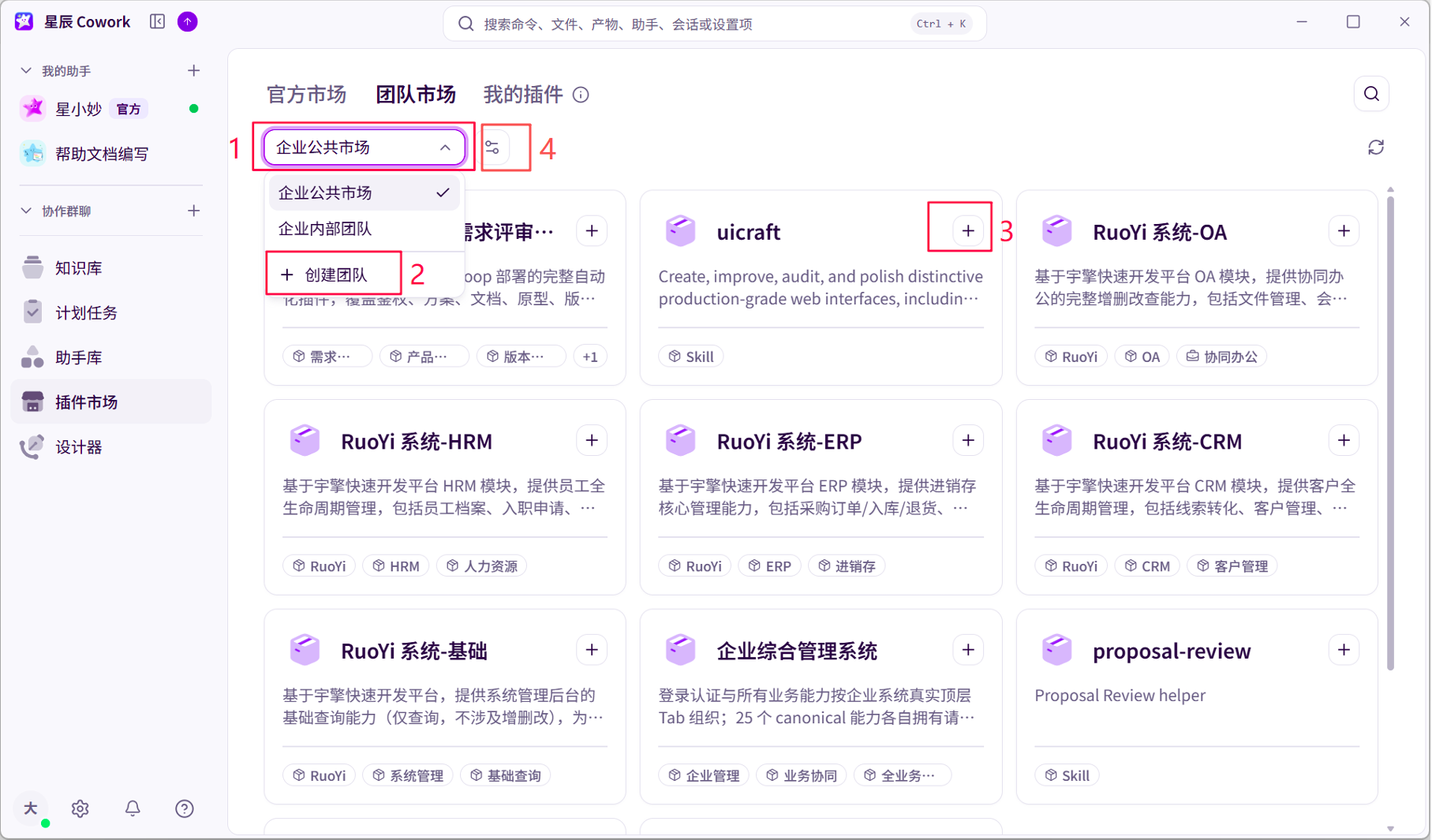Add the uicraft plugin
Image resolution: width=1432 pixels, height=840 pixels.
point(968,231)
